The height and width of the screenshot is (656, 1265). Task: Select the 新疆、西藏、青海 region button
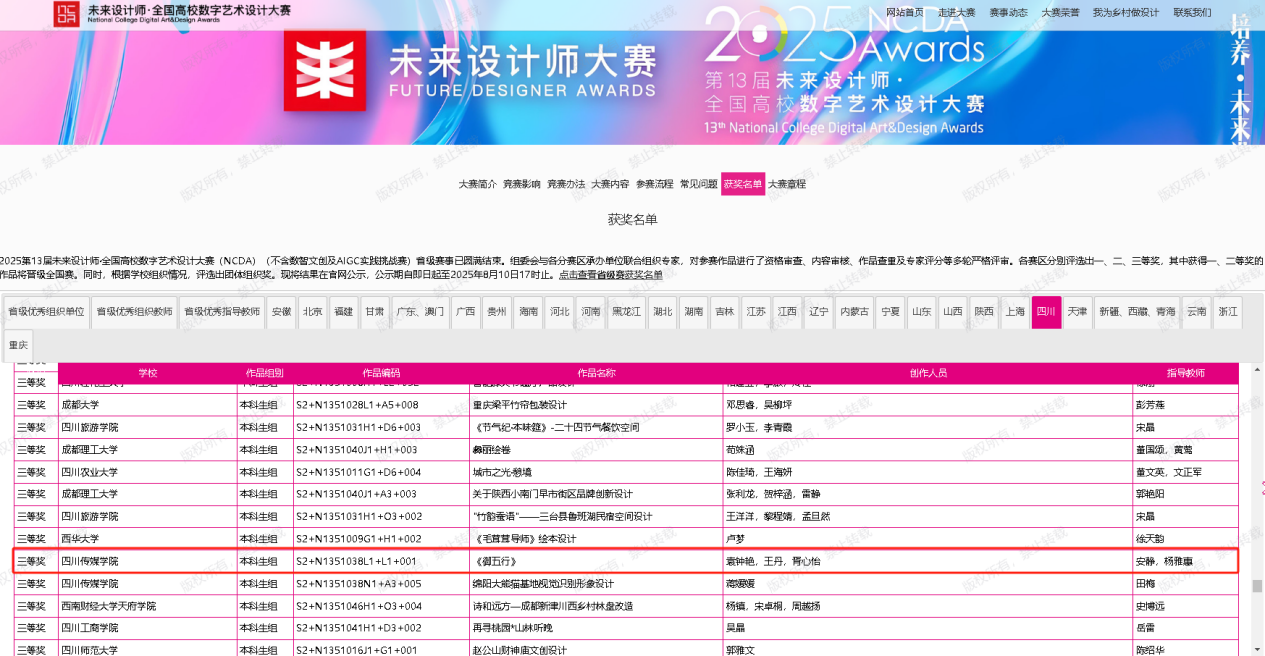(x=1137, y=312)
